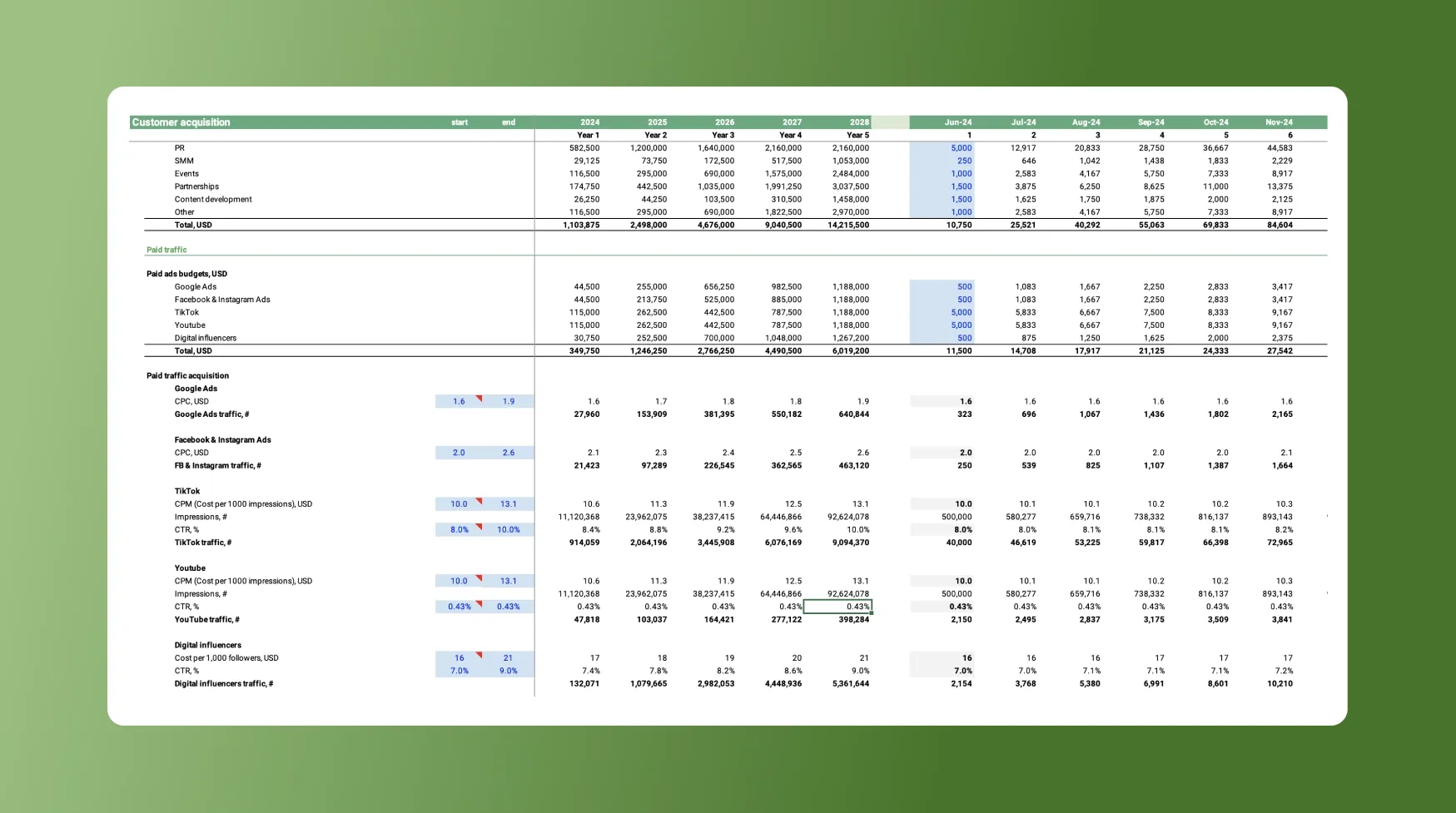Click the red note marker on Youtube CTR start cell

click(479, 604)
